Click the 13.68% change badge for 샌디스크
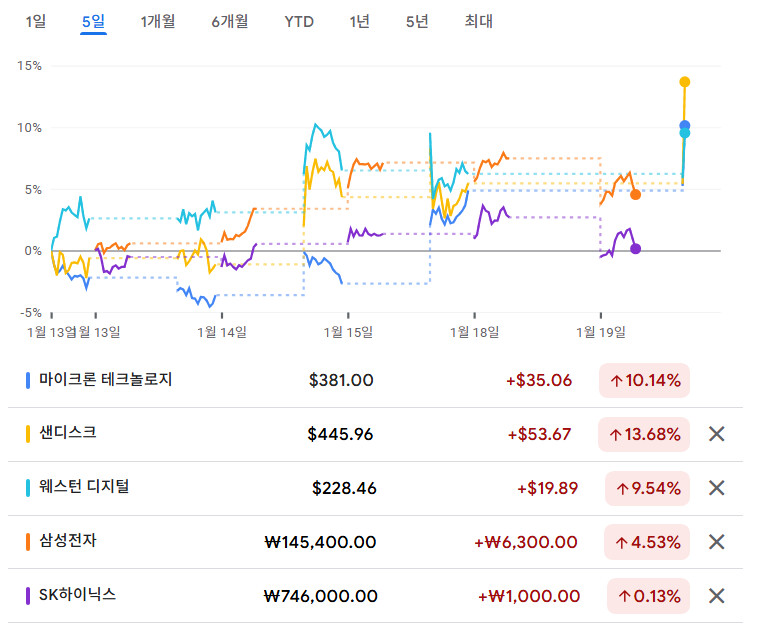Image resolution: width=771 pixels, height=630 pixels. 647,434
